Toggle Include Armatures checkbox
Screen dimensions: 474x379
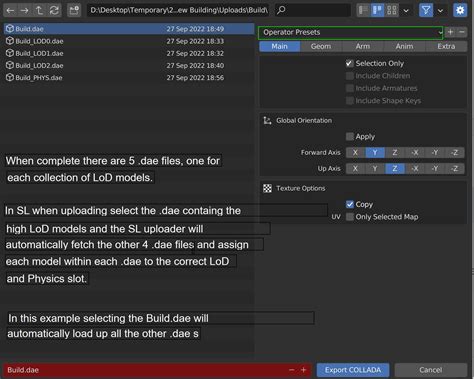pos(349,88)
